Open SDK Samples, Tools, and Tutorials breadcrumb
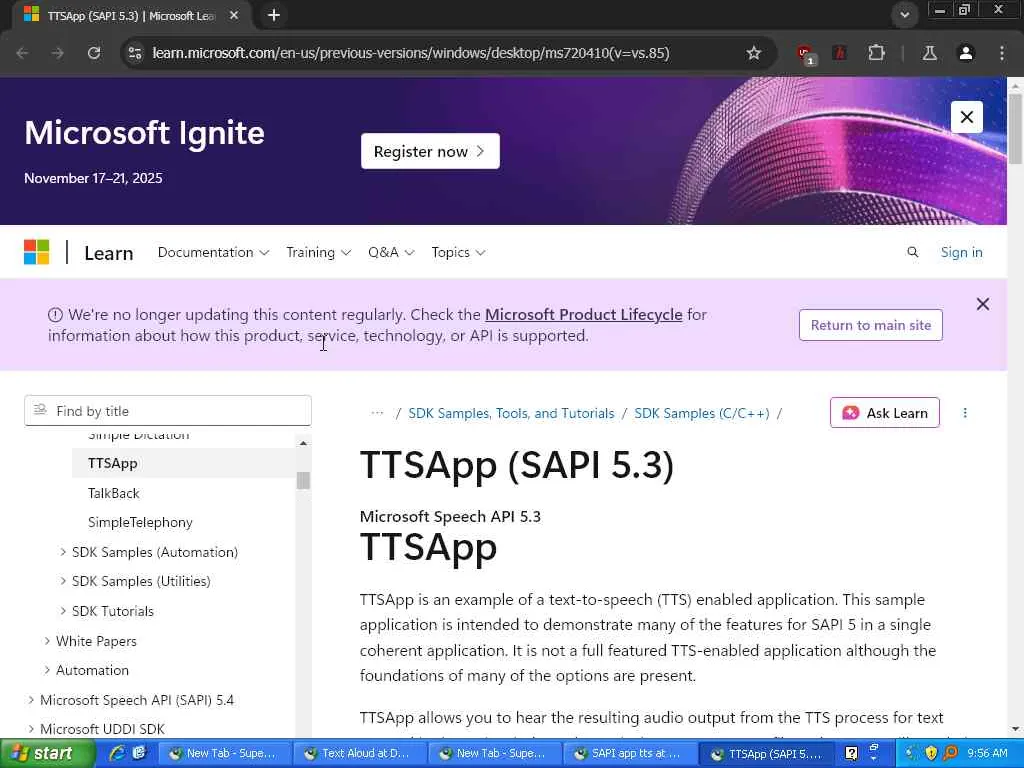Image resolution: width=1024 pixels, height=768 pixels. pos(511,413)
